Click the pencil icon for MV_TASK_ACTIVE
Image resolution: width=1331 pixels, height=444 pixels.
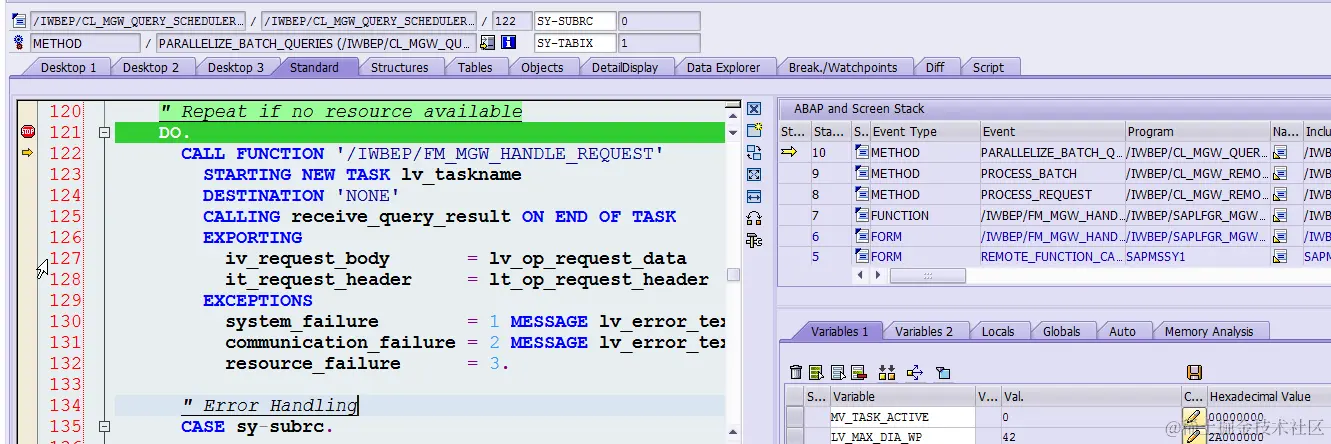coord(1194,417)
